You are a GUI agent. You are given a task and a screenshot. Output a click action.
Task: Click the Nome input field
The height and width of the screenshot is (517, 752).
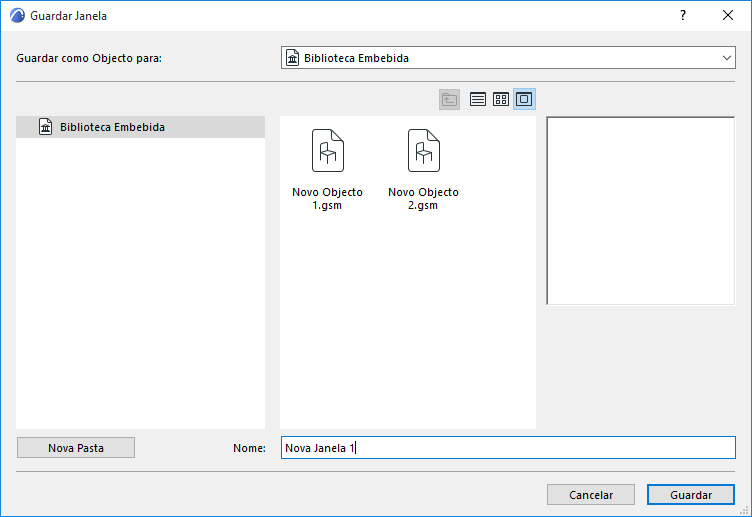click(508, 448)
